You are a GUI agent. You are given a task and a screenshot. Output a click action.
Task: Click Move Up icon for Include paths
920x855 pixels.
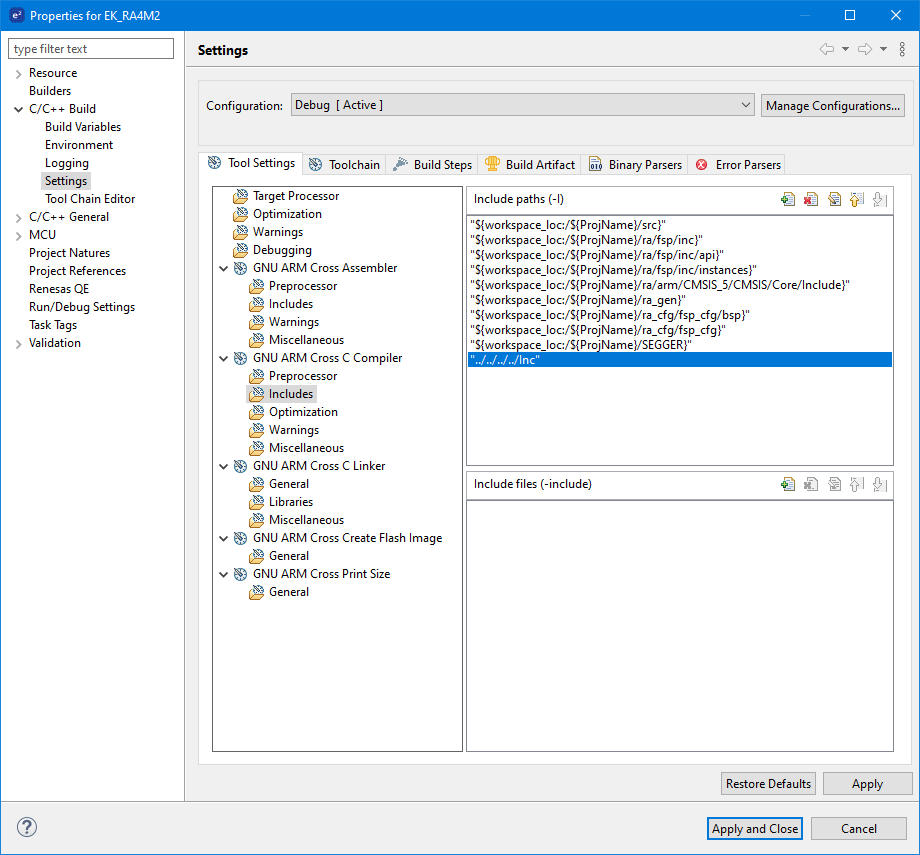pyautogui.click(x=857, y=199)
